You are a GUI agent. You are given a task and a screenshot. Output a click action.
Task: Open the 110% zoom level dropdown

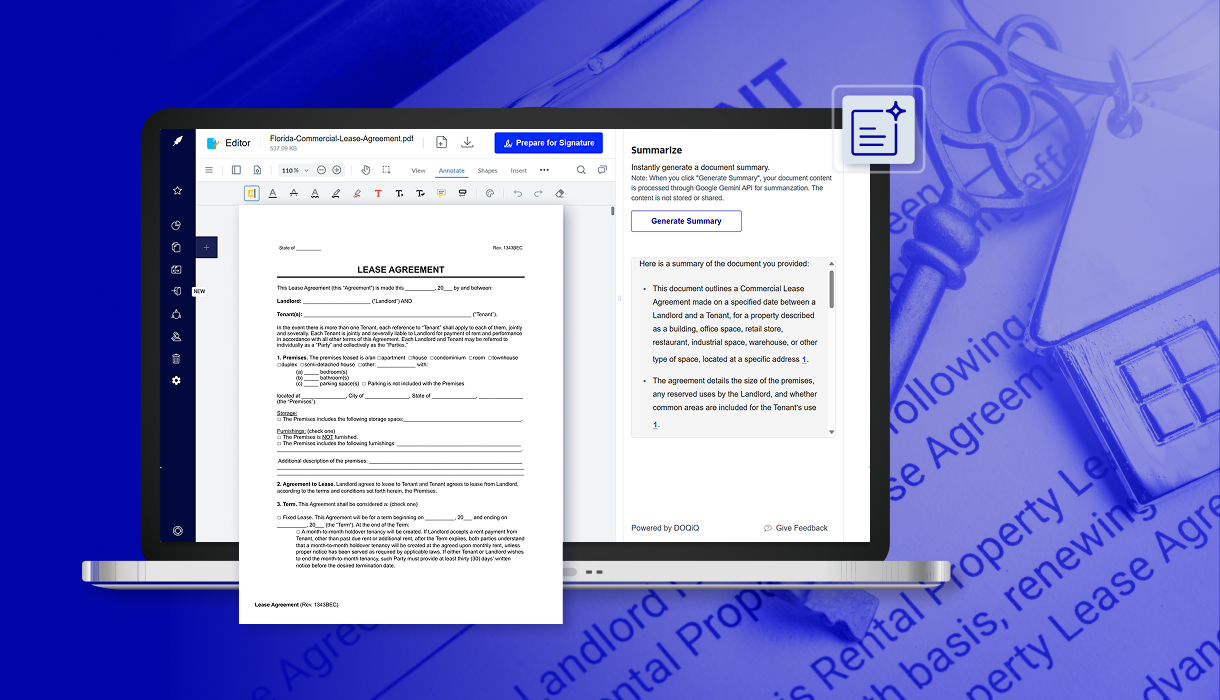coord(294,170)
